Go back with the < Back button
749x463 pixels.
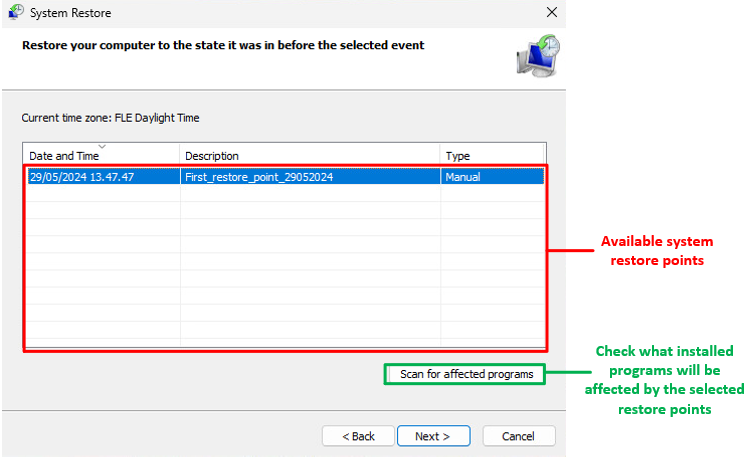(358, 436)
